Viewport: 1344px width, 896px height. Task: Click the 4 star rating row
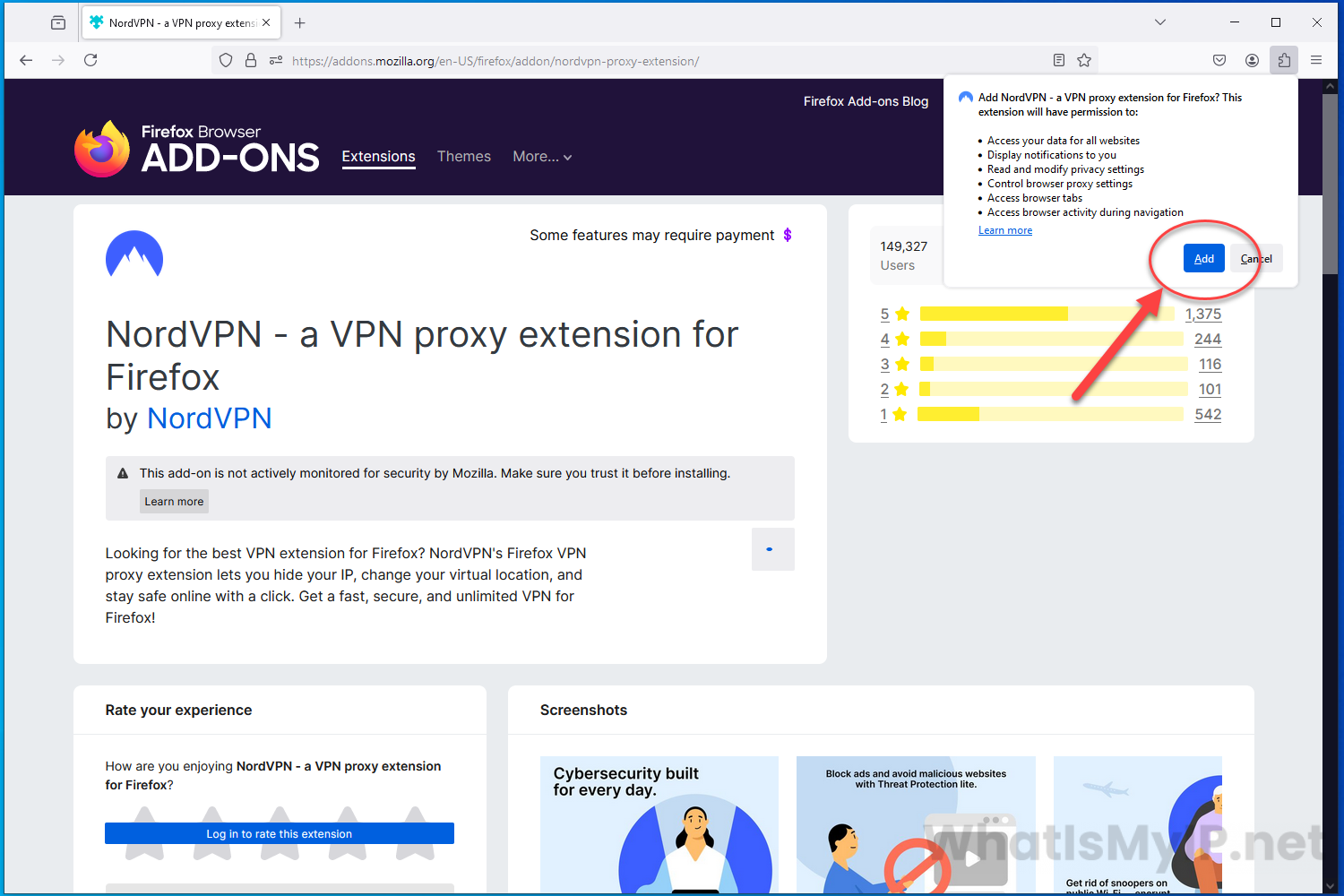coord(1051,339)
